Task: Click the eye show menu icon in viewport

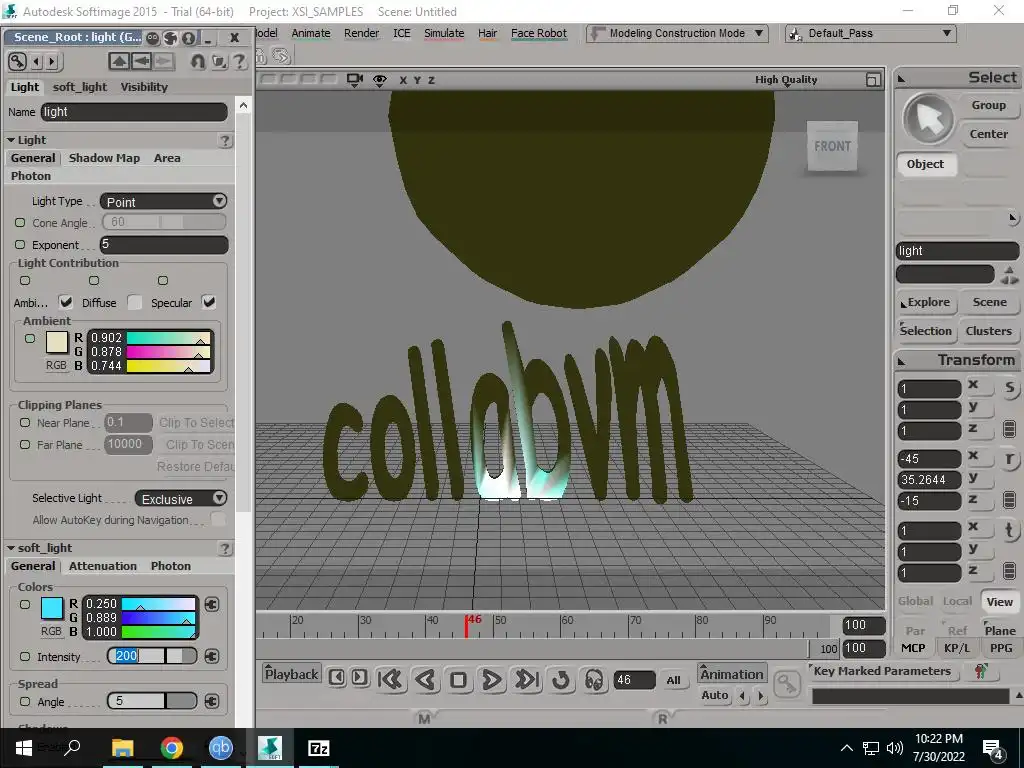Action: coord(379,80)
